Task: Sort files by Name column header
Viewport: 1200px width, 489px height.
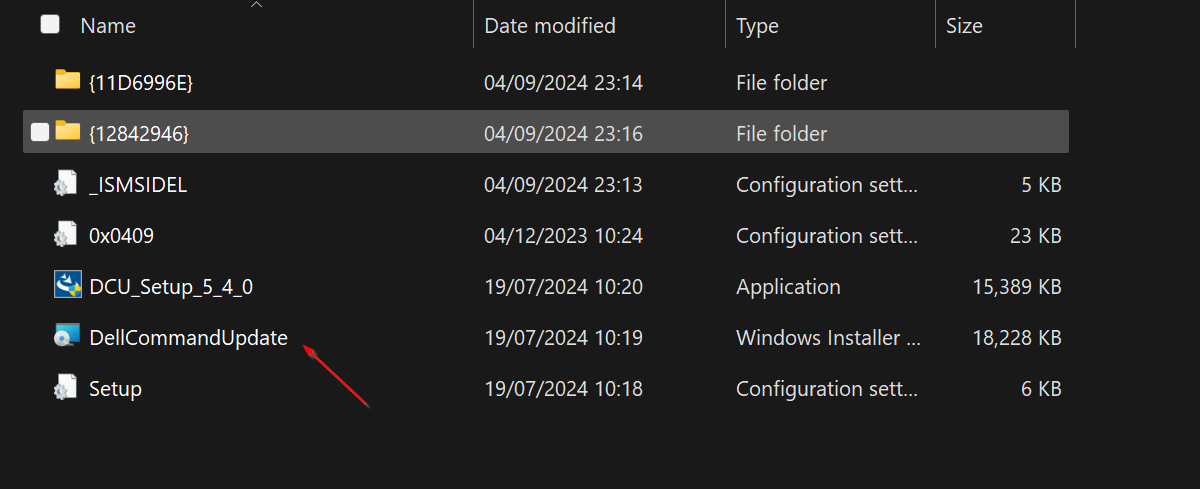Action: pyautogui.click(x=108, y=25)
